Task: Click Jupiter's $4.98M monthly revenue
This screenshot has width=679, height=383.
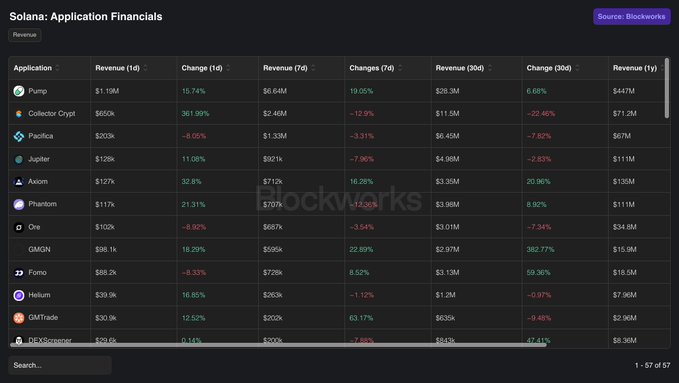Action: (x=447, y=159)
